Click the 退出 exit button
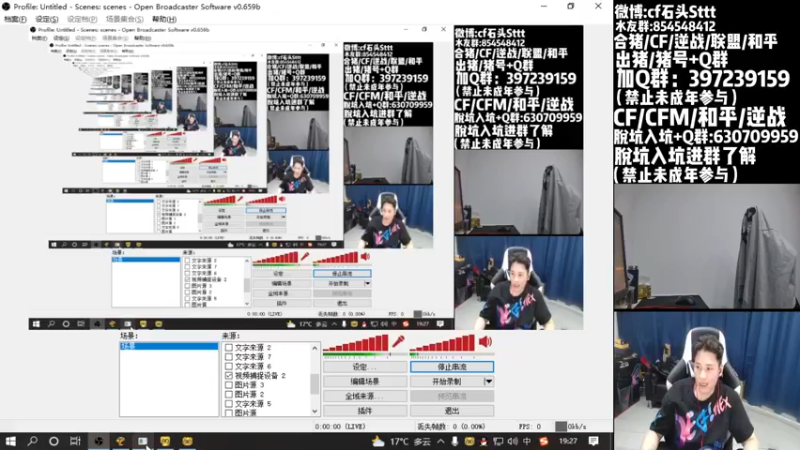 point(452,410)
